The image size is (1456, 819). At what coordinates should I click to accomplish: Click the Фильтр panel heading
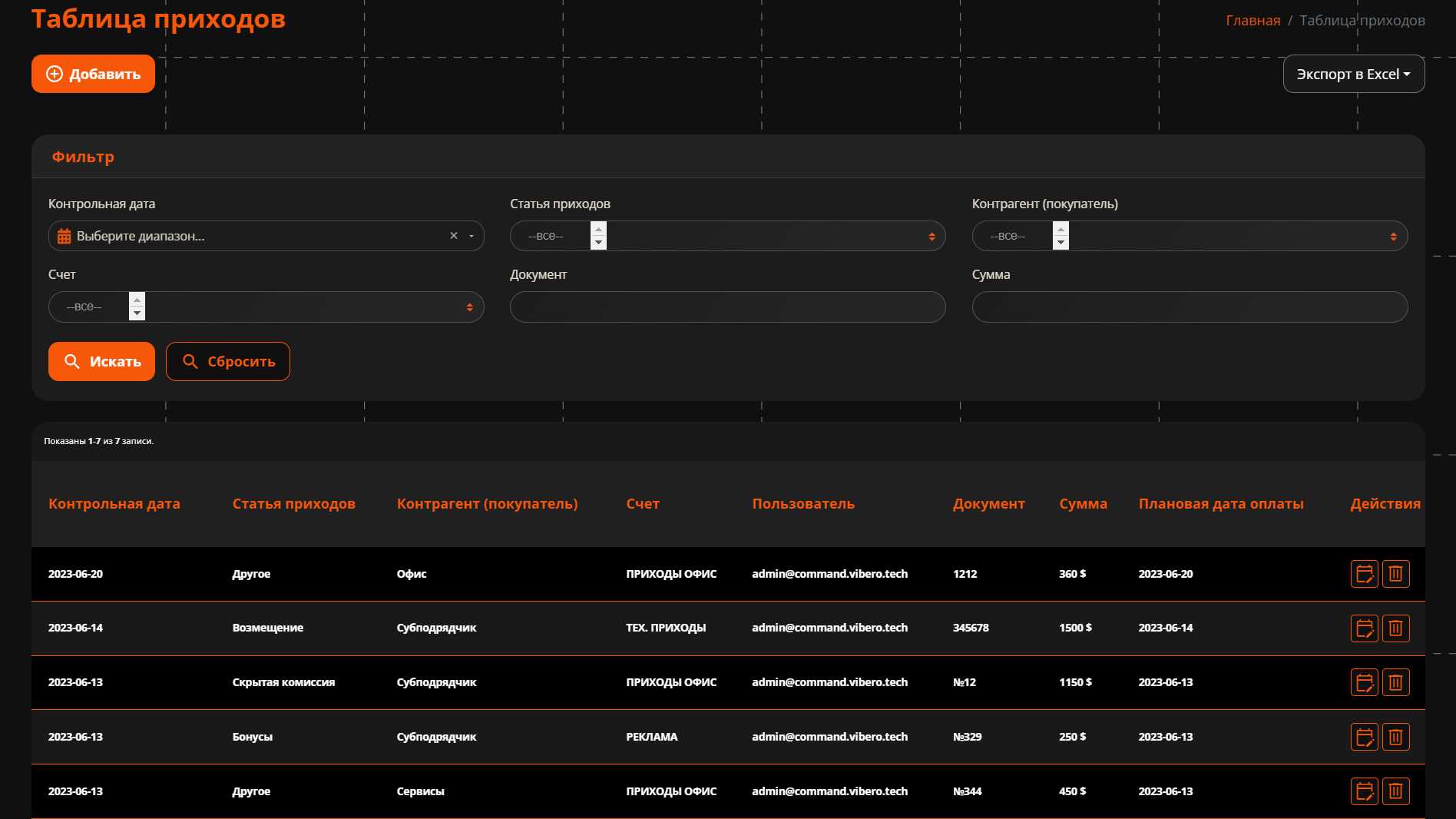pyautogui.click(x=83, y=157)
